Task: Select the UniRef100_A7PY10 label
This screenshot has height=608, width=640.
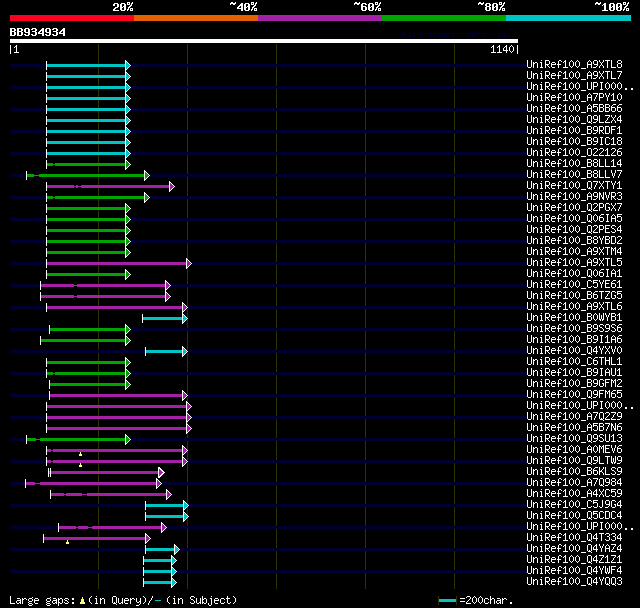Action: click(574, 98)
